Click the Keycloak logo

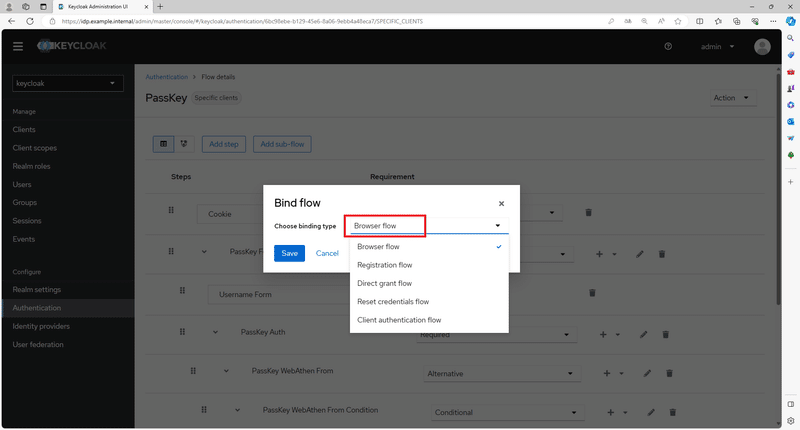click(72, 46)
